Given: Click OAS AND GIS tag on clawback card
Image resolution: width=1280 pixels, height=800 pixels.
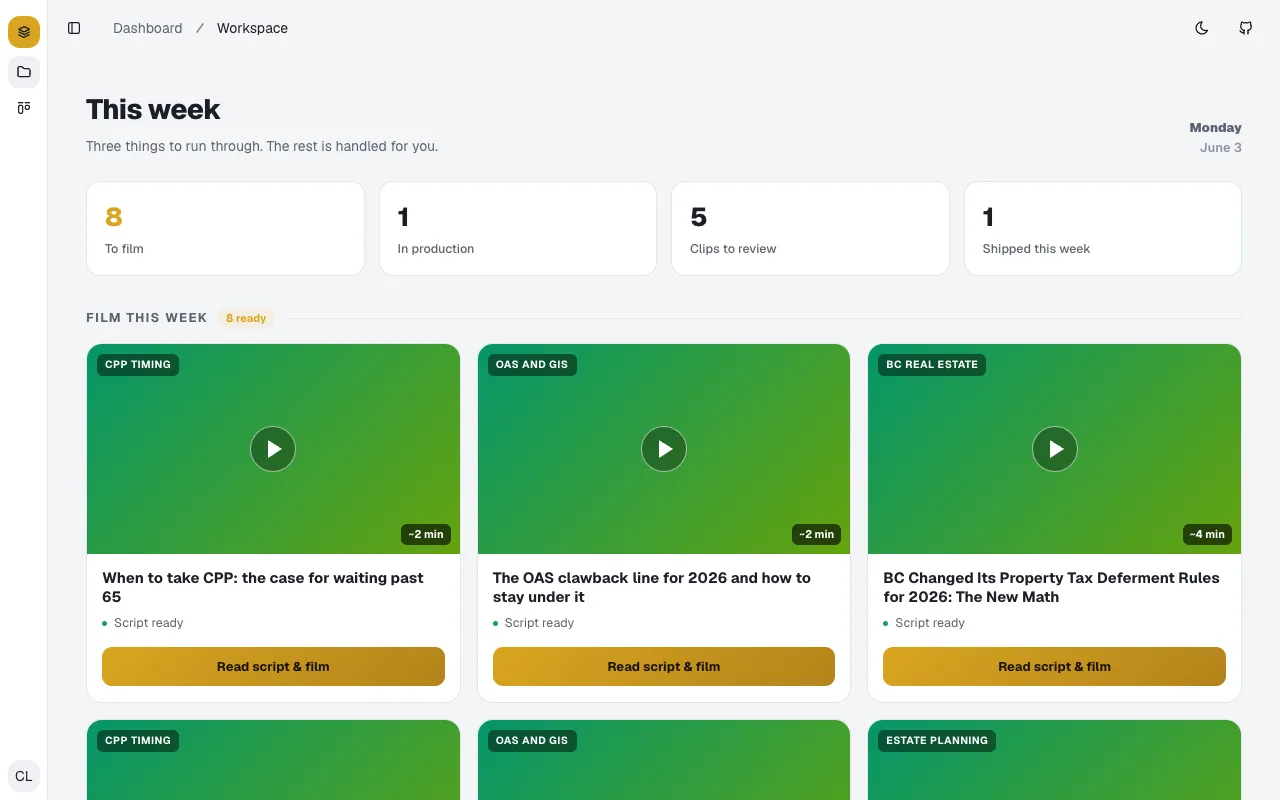Looking at the screenshot, I should coord(532,364).
